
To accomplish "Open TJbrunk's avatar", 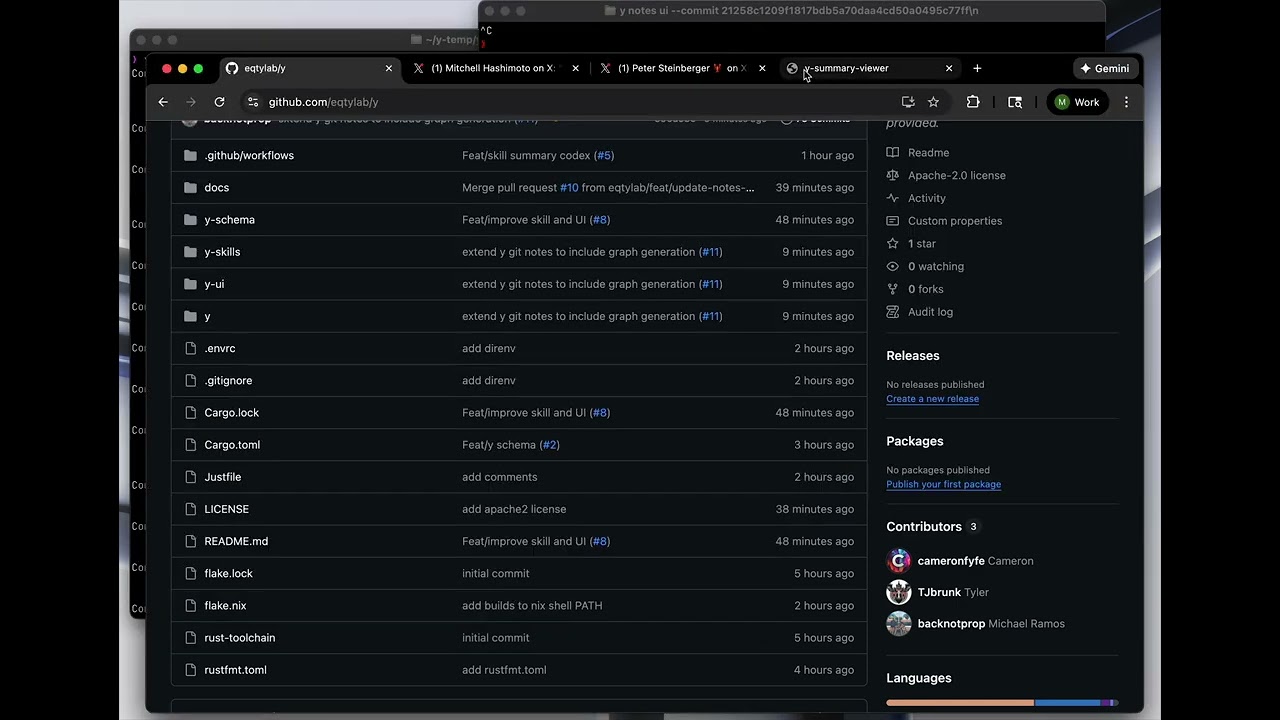I will point(899,592).
